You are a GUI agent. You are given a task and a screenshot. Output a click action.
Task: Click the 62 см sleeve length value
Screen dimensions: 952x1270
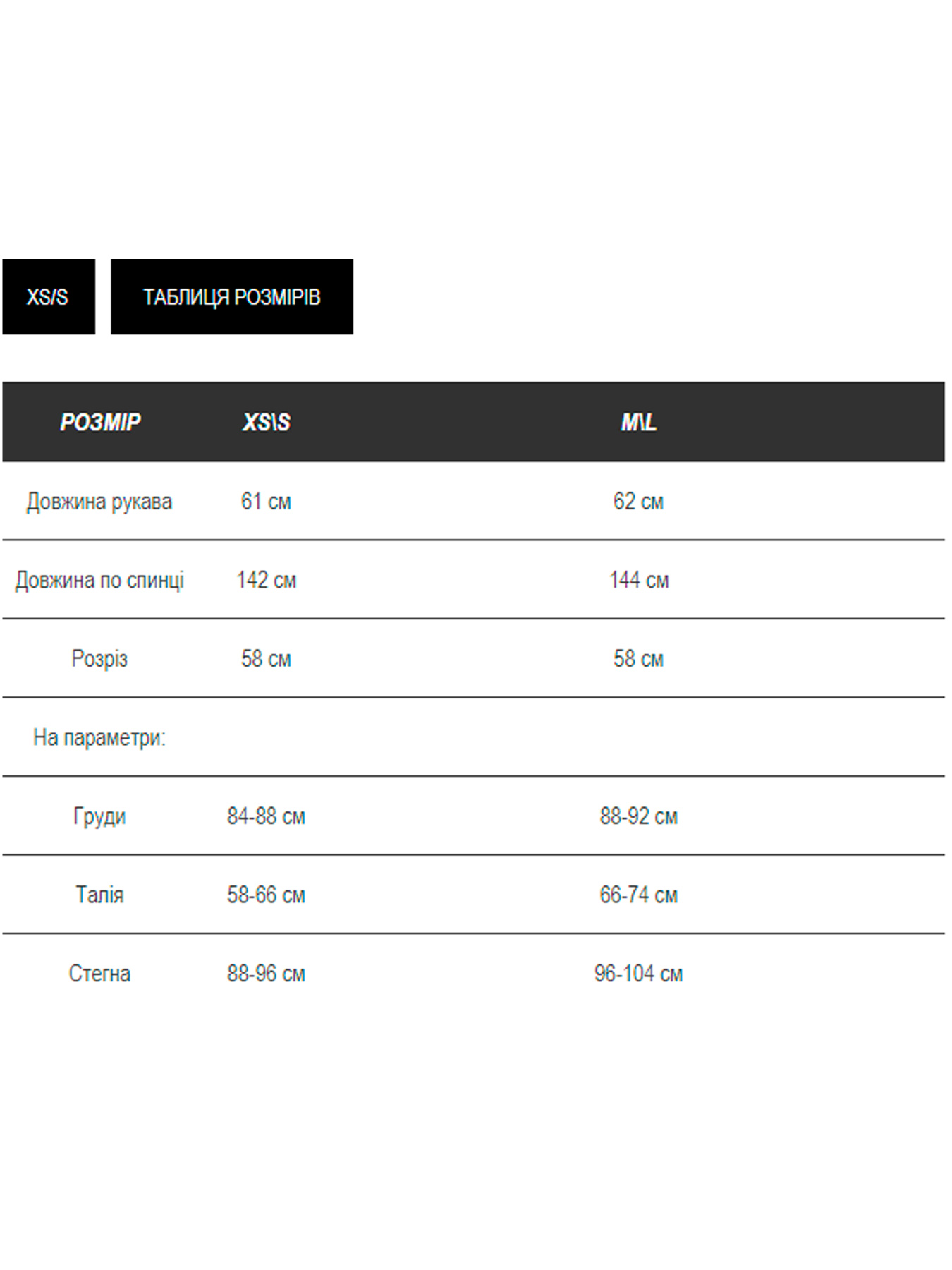click(638, 502)
